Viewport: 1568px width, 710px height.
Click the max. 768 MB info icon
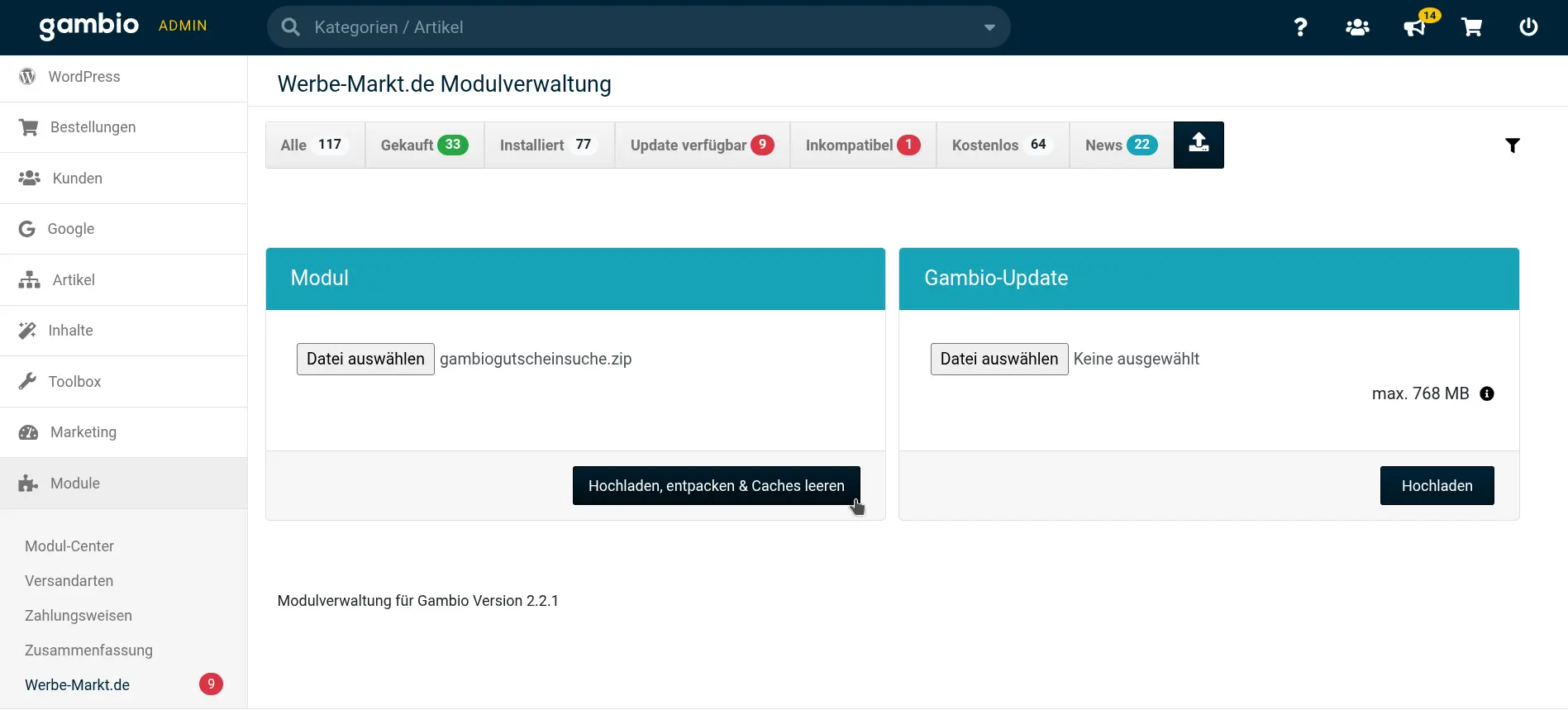(1487, 393)
